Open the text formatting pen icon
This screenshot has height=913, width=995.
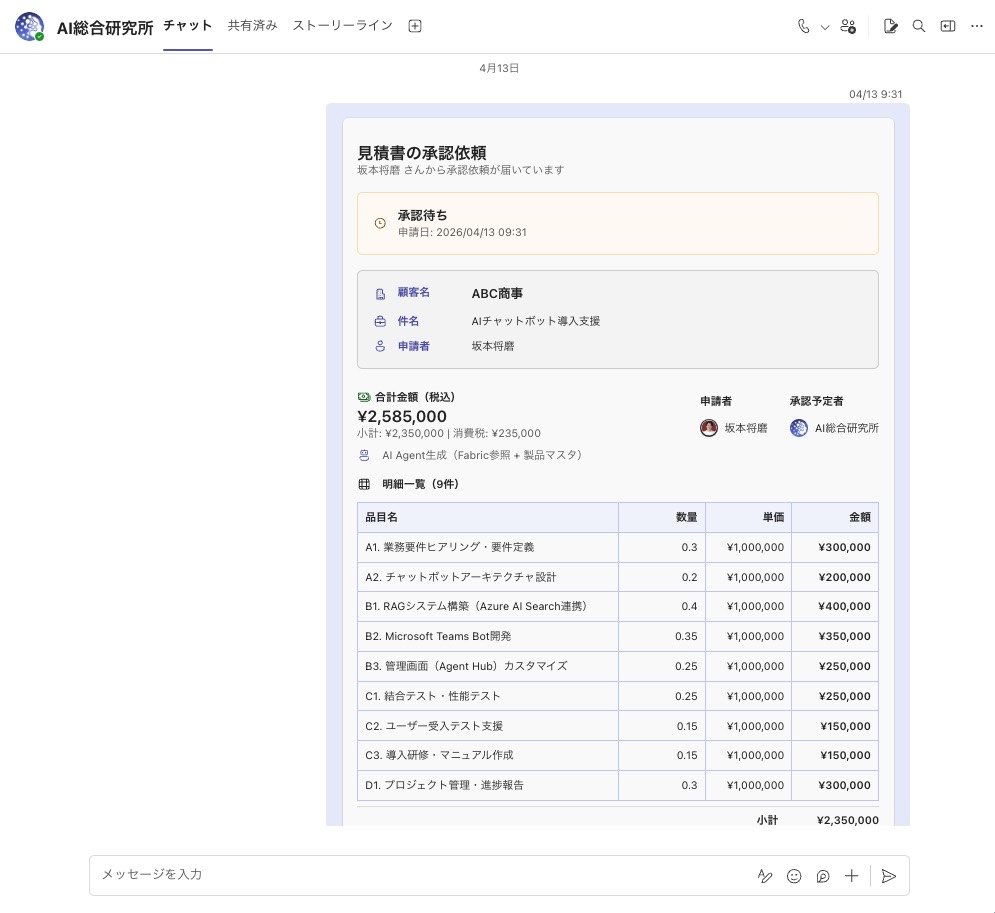(x=765, y=876)
